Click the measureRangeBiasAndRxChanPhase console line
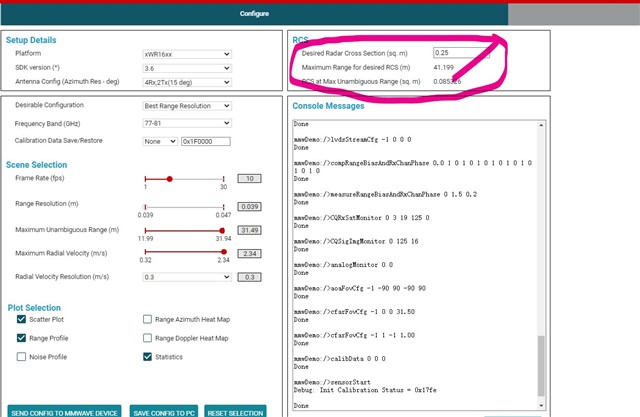 pos(385,194)
